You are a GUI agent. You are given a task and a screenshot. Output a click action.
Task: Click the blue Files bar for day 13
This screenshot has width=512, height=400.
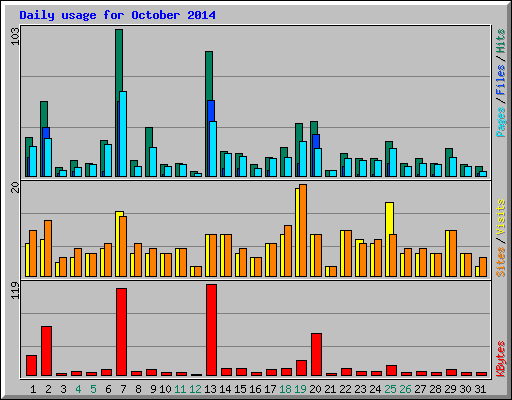click(x=211, y=110)
